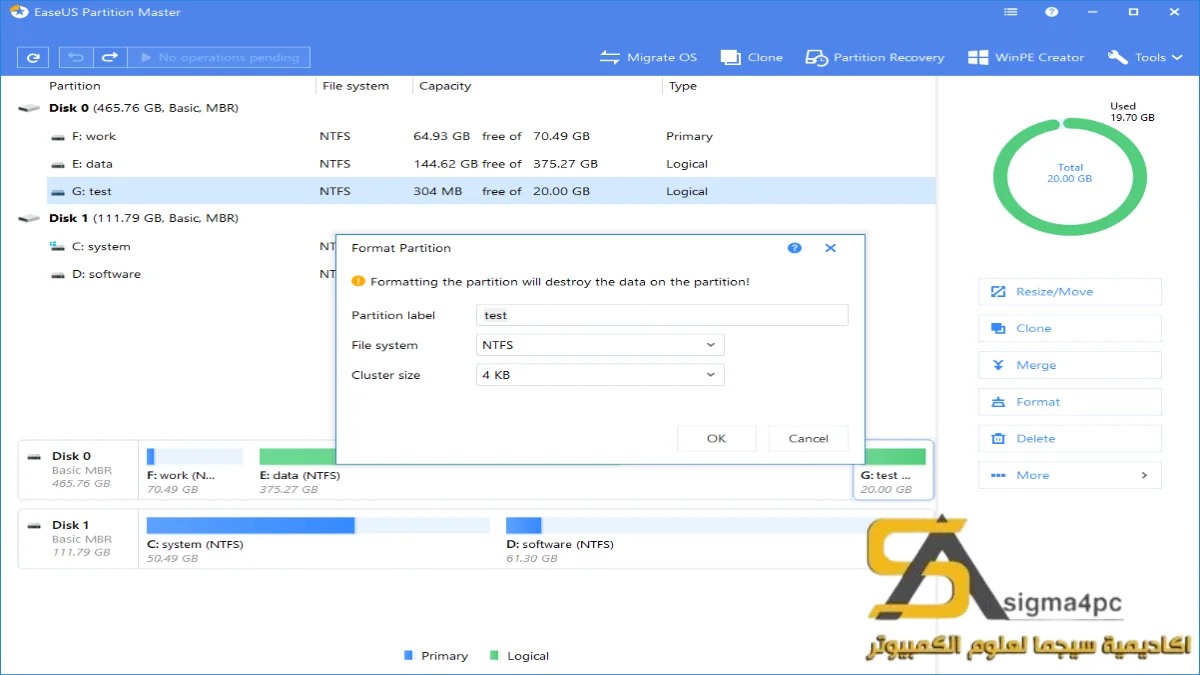Image resolution: width=1200 pixels, height=675 pixels.
Task: Open the hamburger menu in title bar
Action: click(1011, 12)
